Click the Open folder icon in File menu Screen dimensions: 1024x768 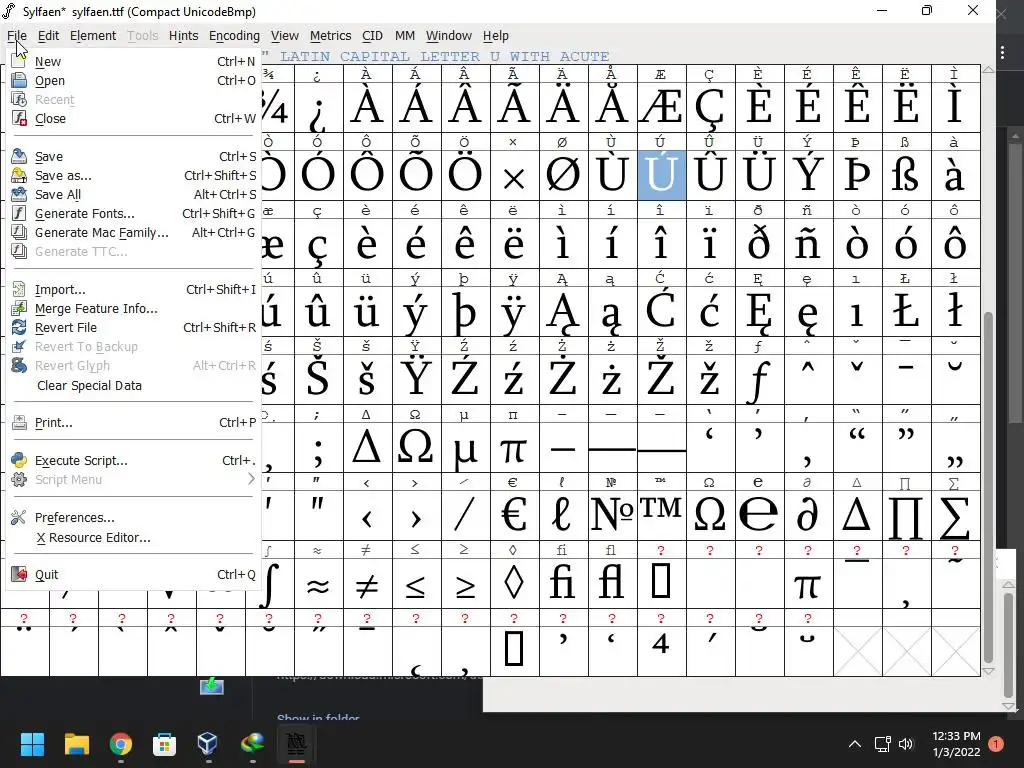coord(19,80)
